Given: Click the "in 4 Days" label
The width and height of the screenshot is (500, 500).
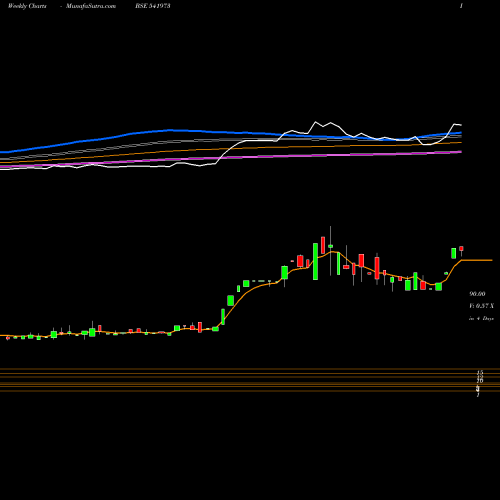Looking at the screenshot, I should [x=481, y=318].
